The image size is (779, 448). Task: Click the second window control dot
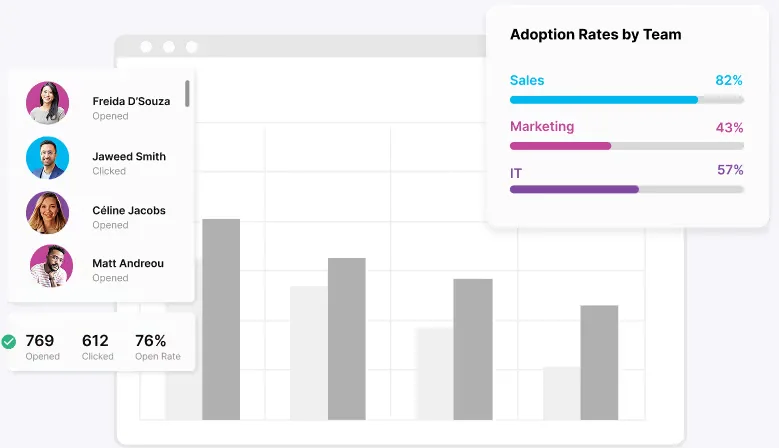point(169,47)
